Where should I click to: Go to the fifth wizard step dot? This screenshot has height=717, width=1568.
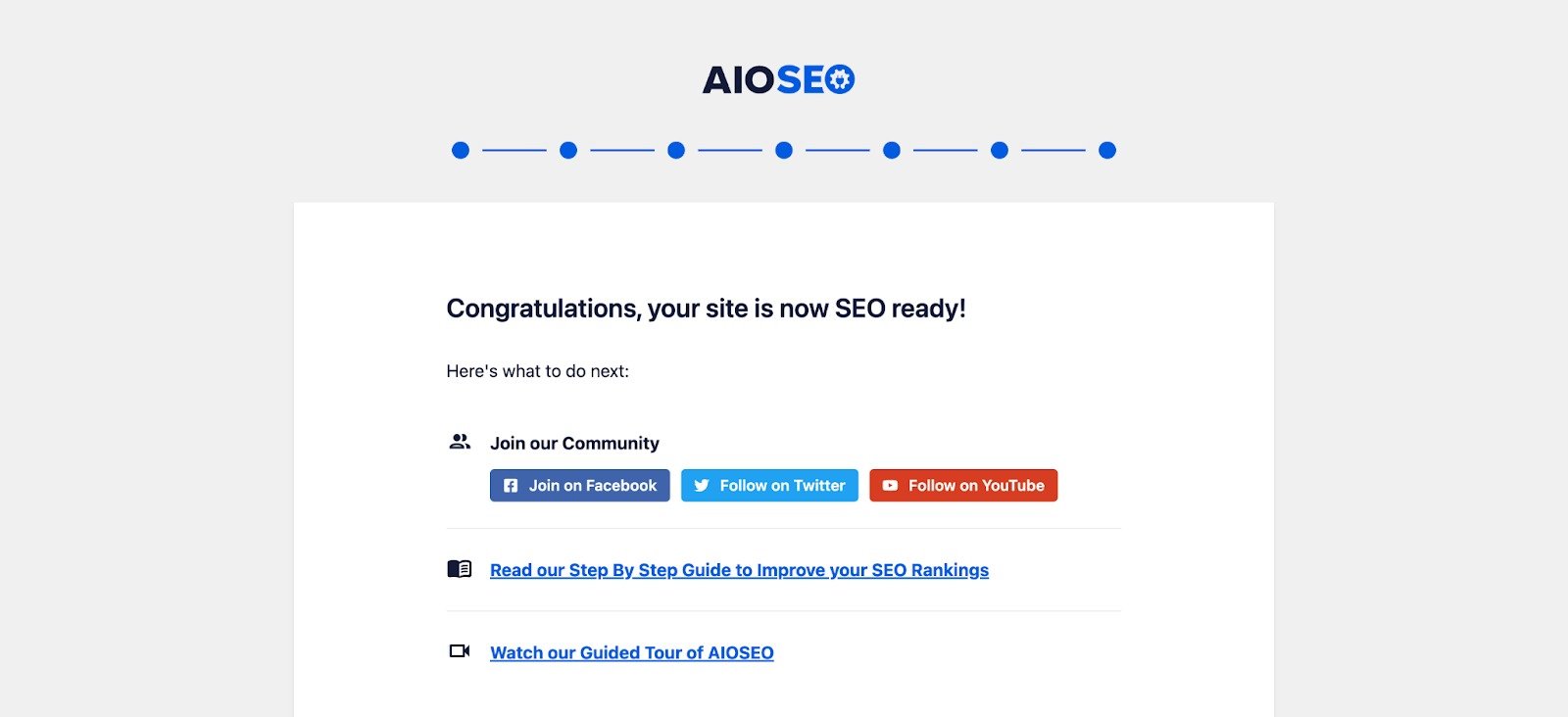pyautogui.click(x=892, y=150)
